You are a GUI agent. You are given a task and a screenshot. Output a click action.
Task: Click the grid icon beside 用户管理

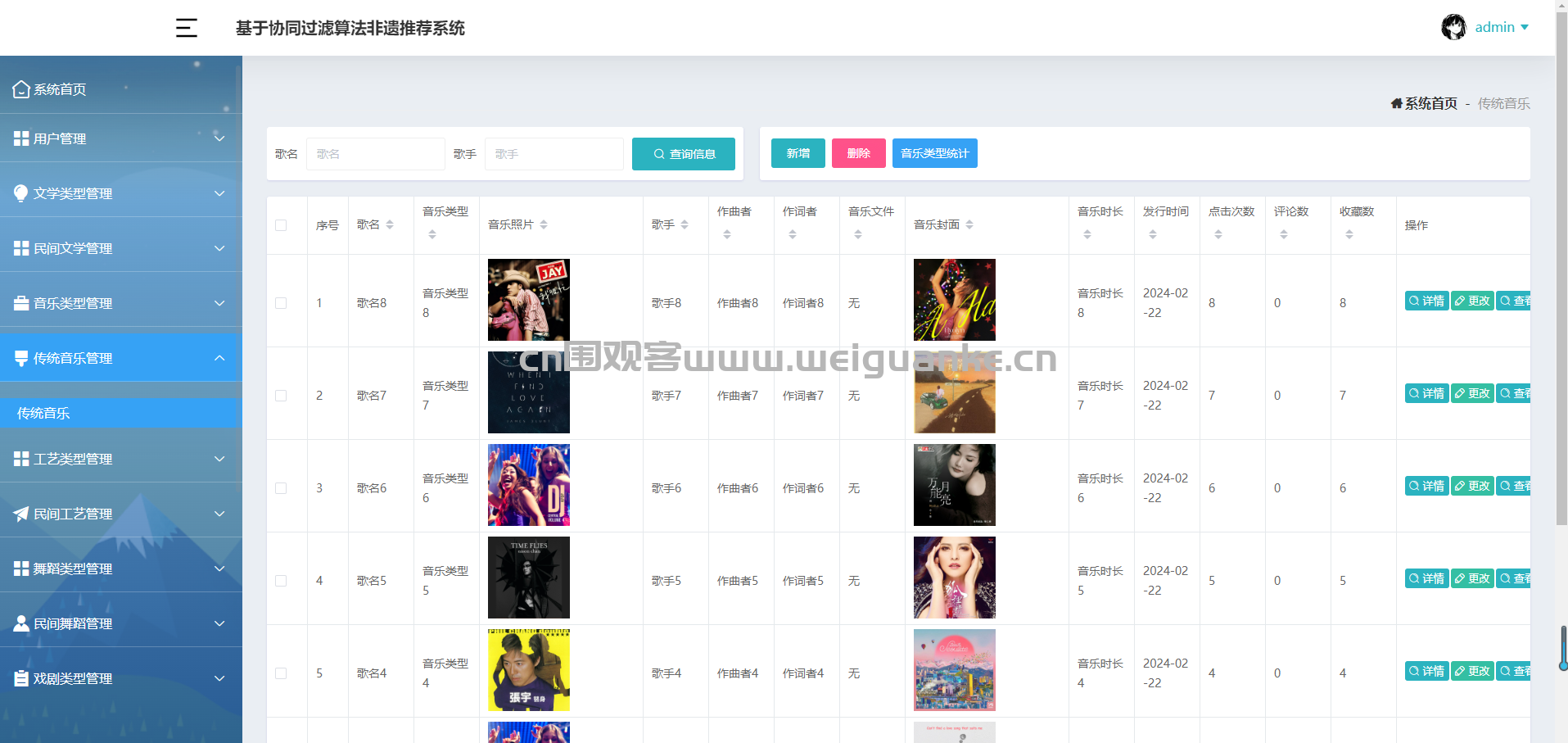pos(21,138)
